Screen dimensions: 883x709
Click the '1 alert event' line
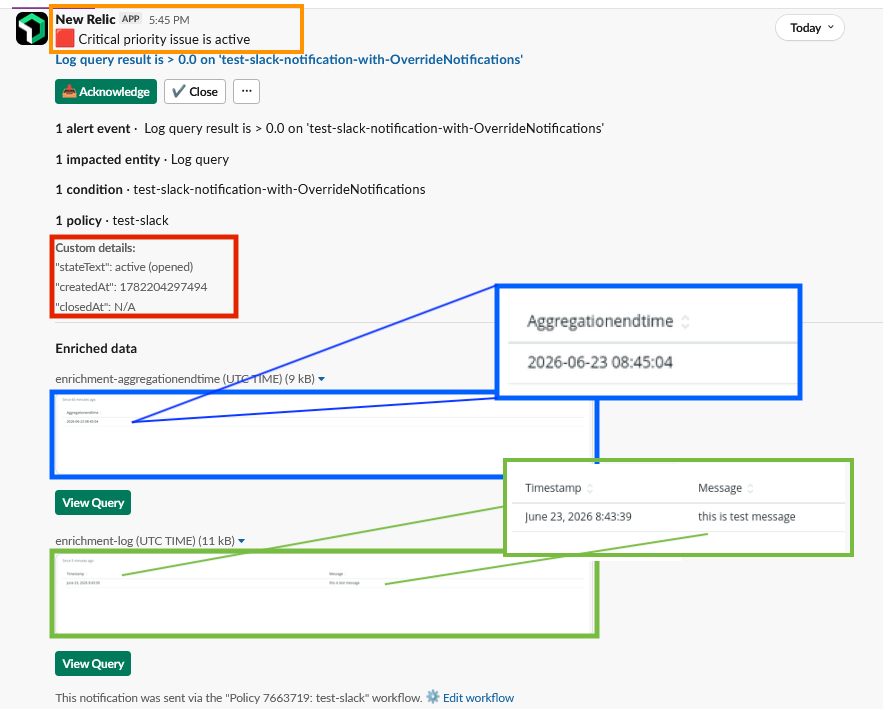[x=329, y=128]
